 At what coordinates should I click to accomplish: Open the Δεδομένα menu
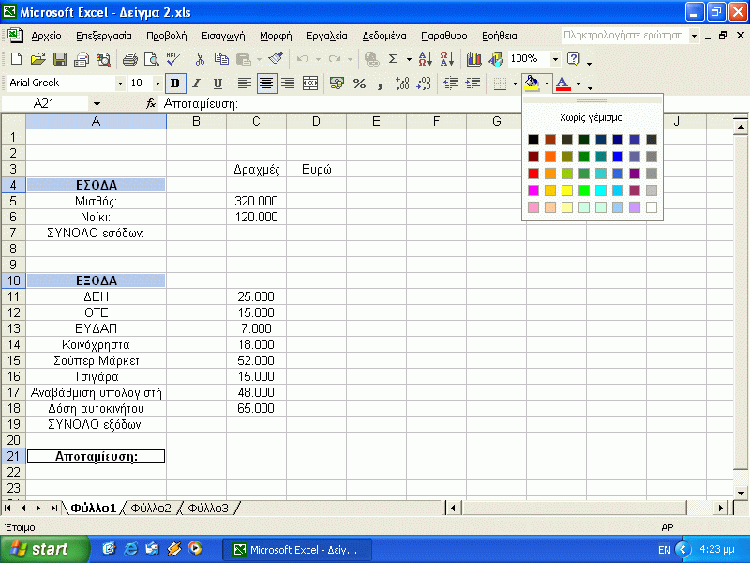point(385,36)
